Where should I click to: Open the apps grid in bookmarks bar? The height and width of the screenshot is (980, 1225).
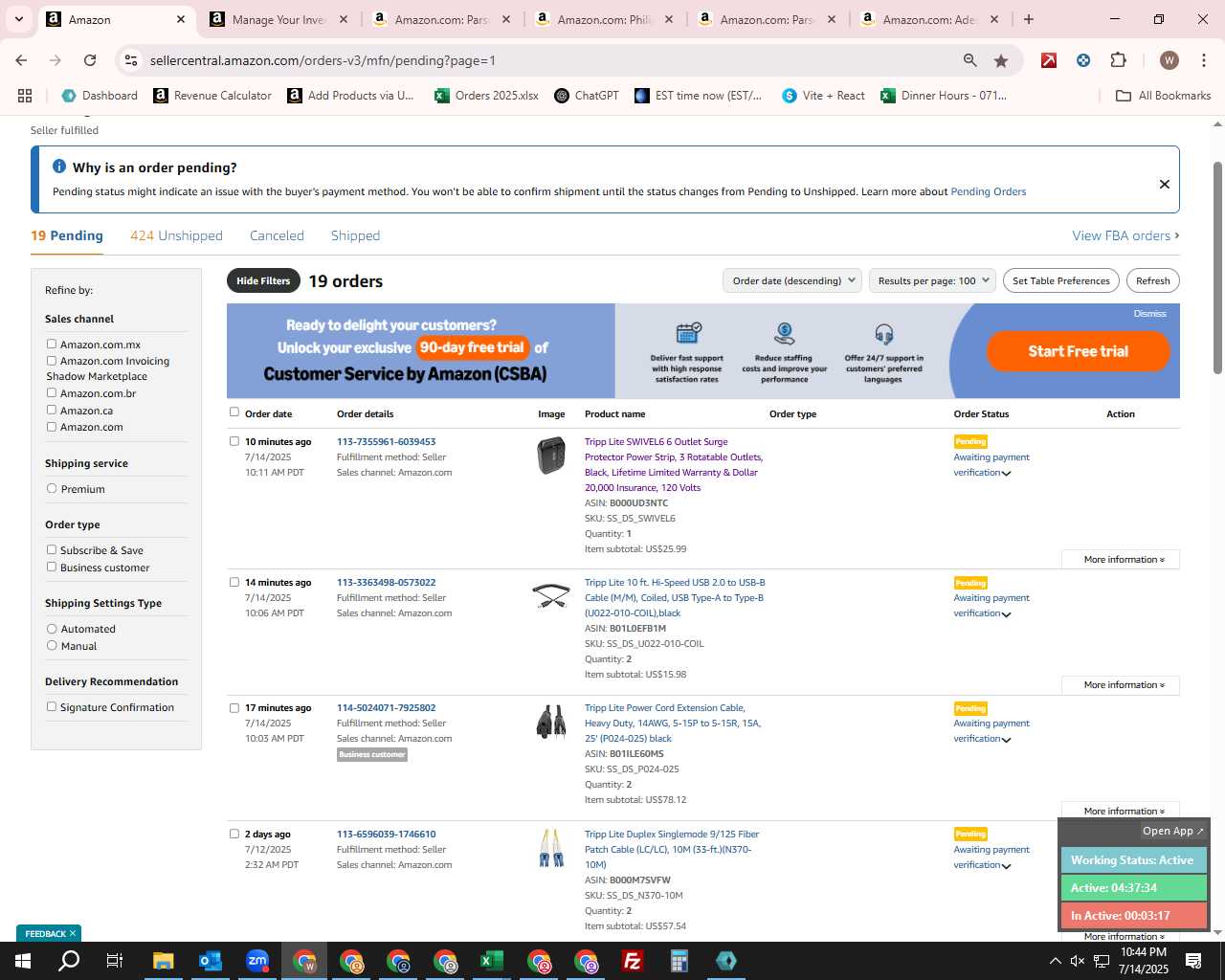pyautogui.click(x=25, y=96)
